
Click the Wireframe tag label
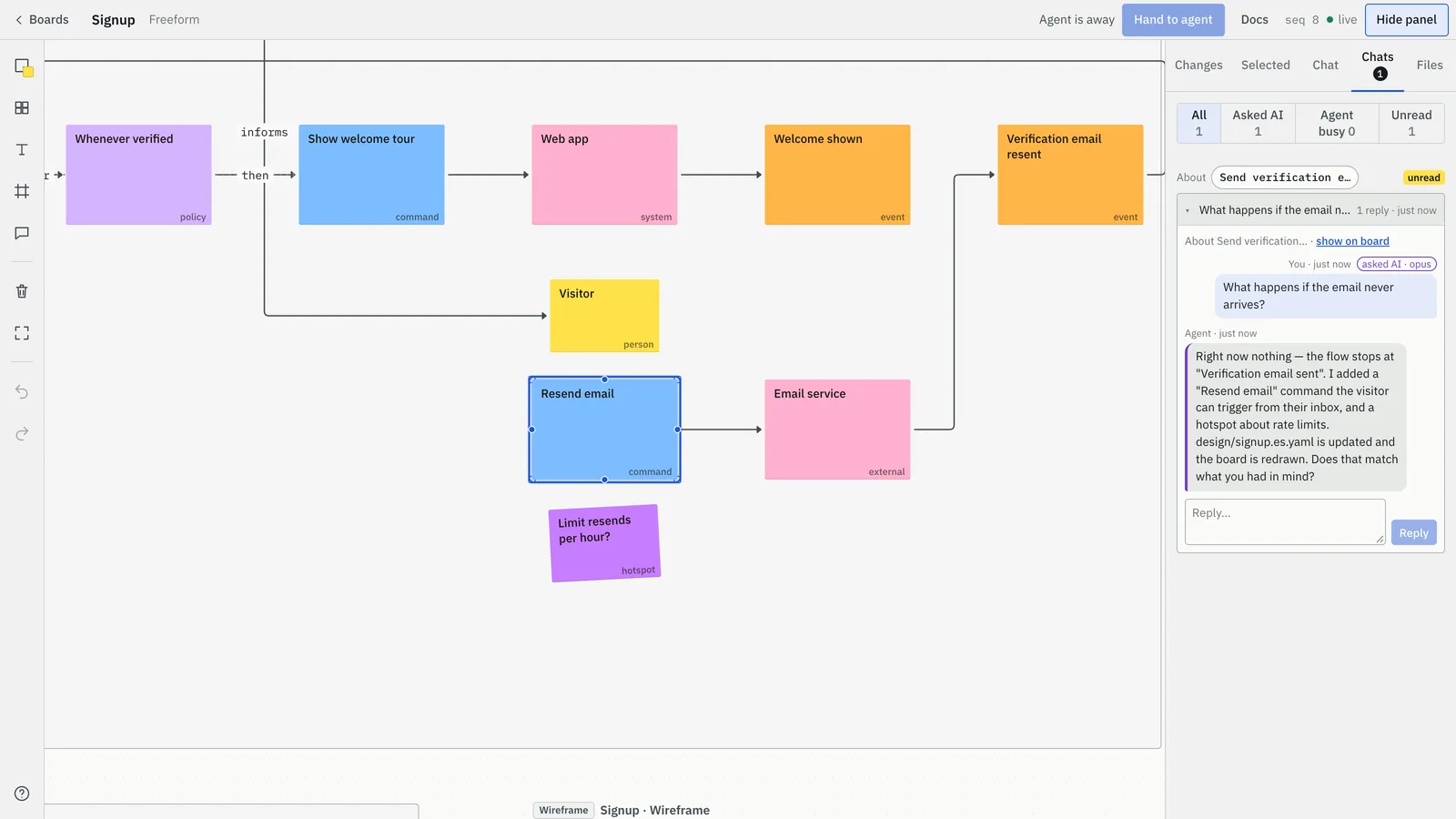coord(563,810)
